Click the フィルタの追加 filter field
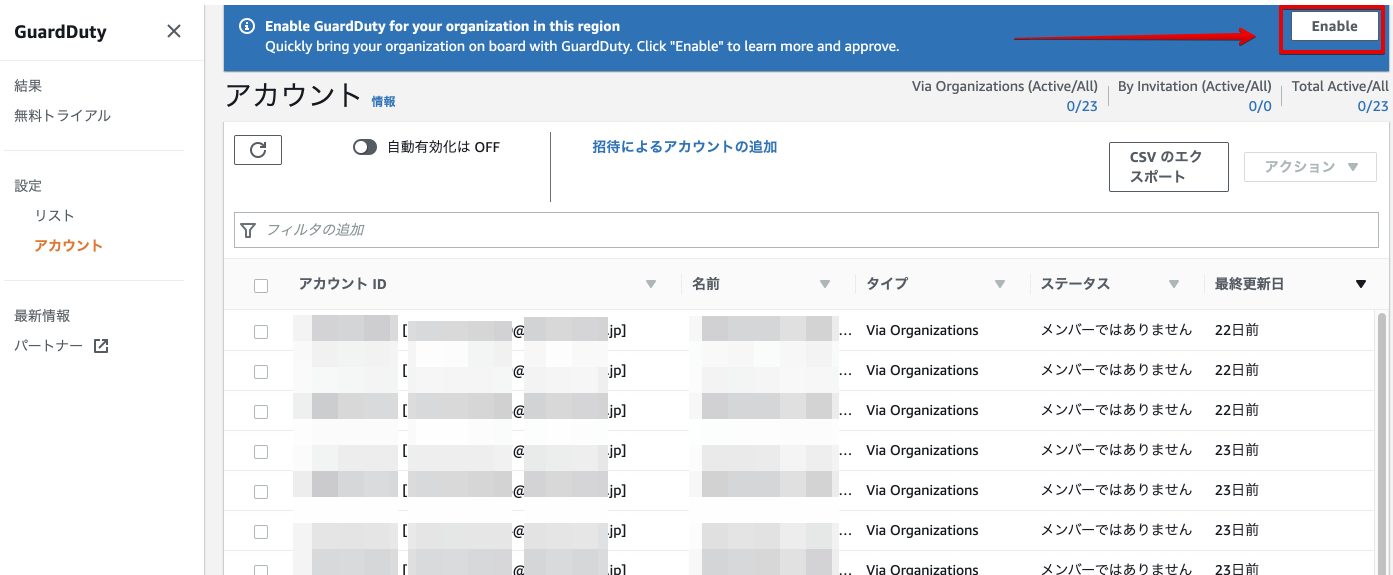Image resolution: width=1393 pixels, height=575 pixels. click(806, 230)
